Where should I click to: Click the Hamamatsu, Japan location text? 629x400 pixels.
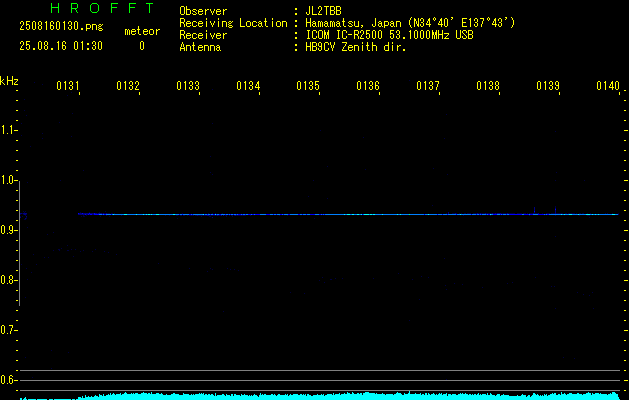pyautogui.click(x=410, y=23)
